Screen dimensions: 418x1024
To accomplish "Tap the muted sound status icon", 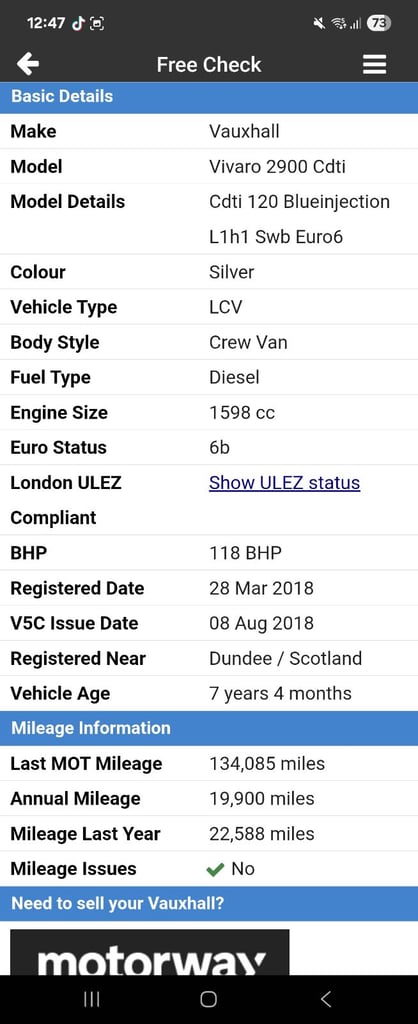I will point(319,24).
